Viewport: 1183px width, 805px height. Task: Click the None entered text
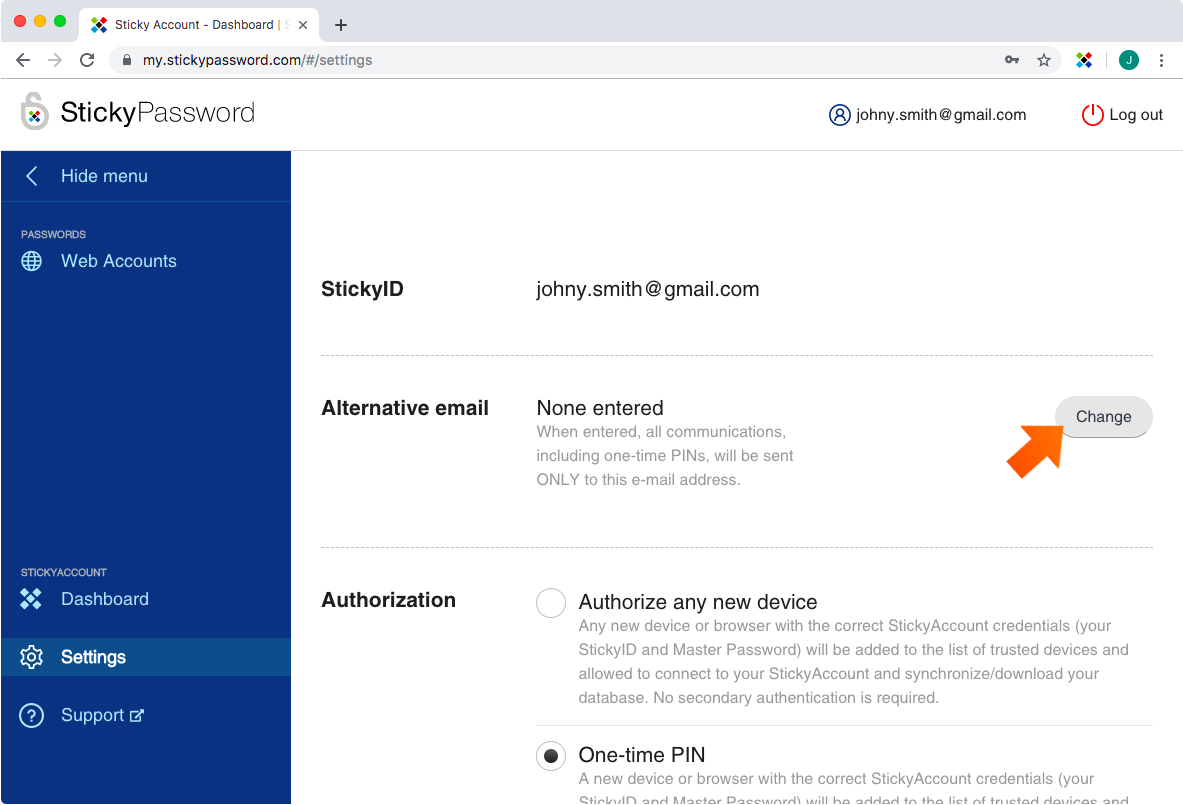click(600, 408)
